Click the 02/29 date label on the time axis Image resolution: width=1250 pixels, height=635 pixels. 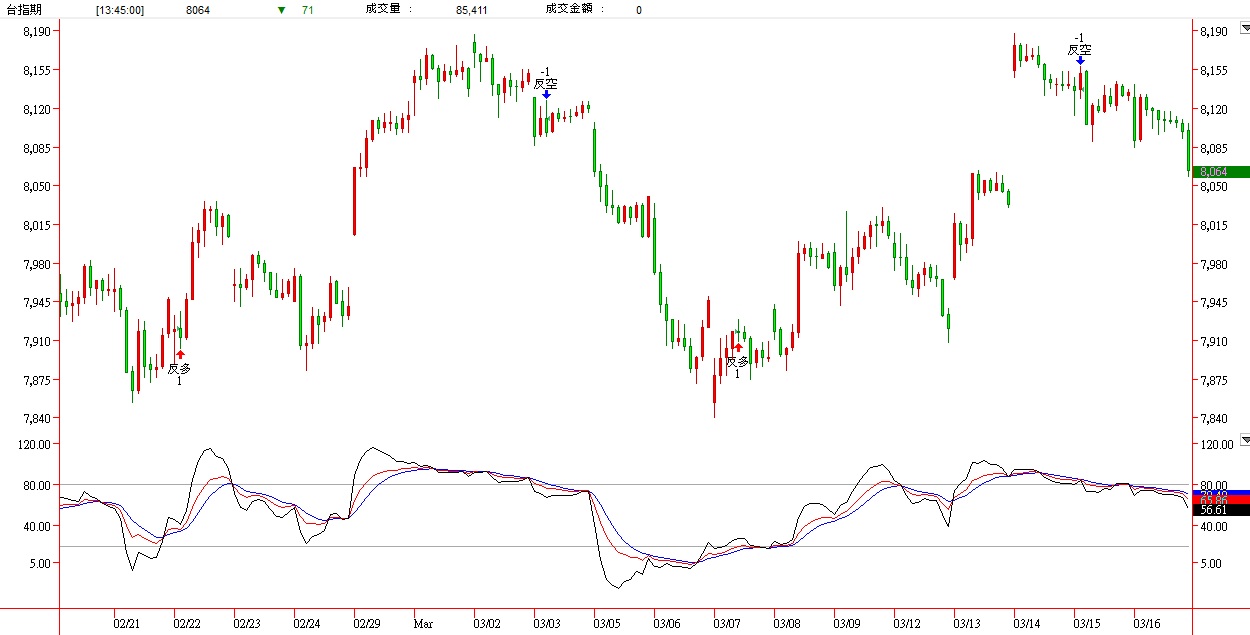tap(367, 624)
